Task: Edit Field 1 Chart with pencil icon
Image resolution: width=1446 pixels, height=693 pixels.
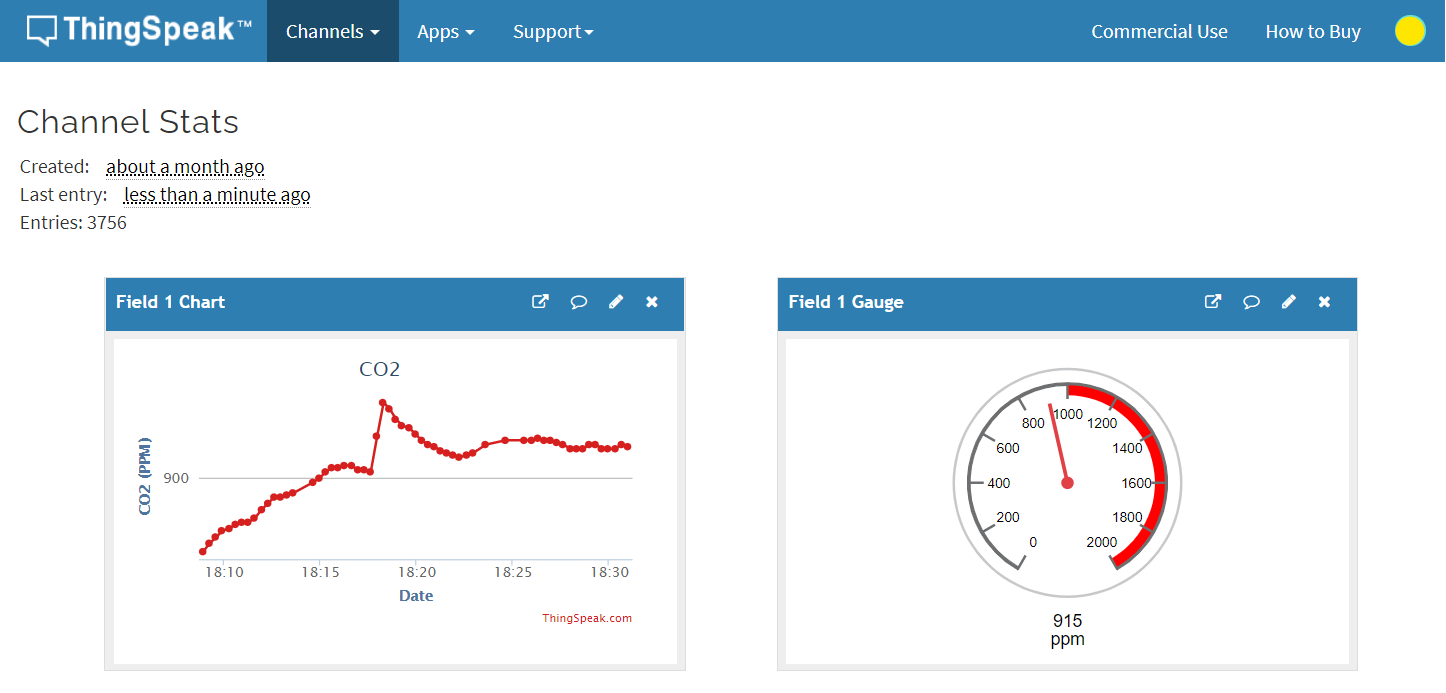Action: [616, 301]
